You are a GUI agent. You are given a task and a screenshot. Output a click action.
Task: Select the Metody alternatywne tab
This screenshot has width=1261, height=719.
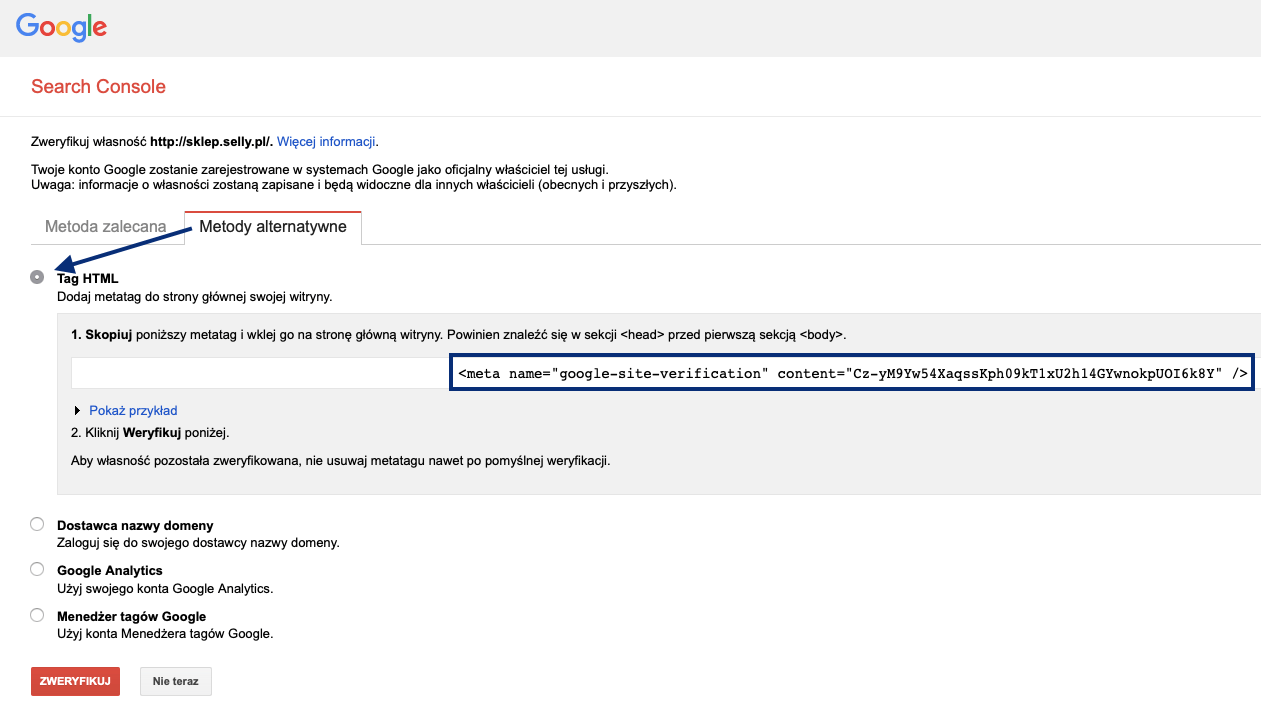point(273,227)
